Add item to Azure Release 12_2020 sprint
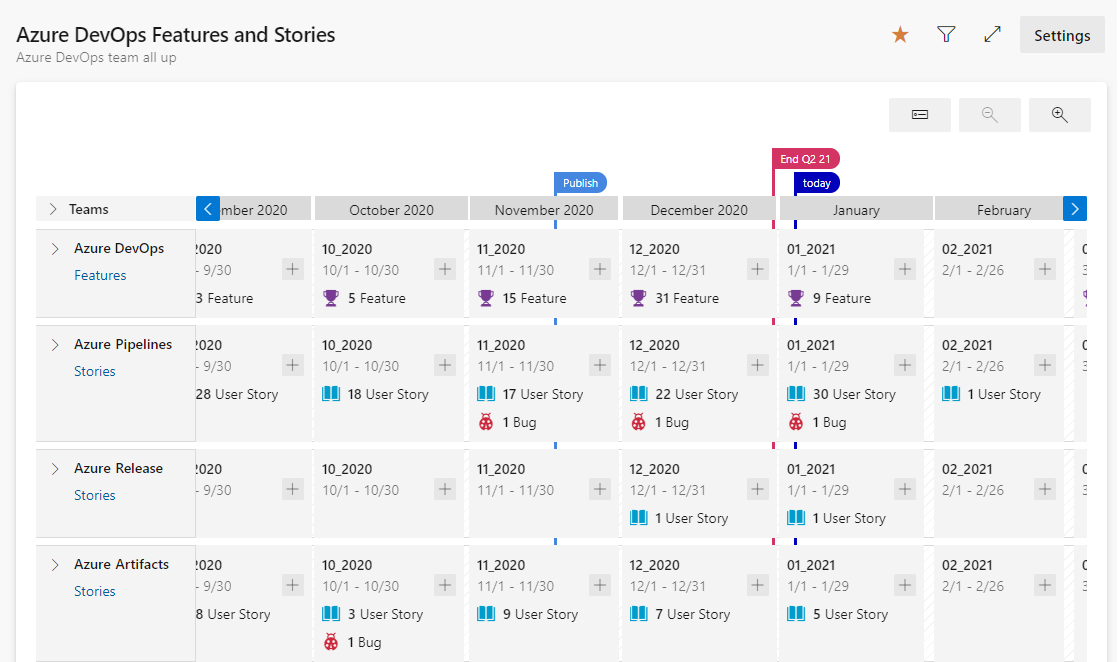This screenshot has width=1118, height=662. [x=757, y=489]
